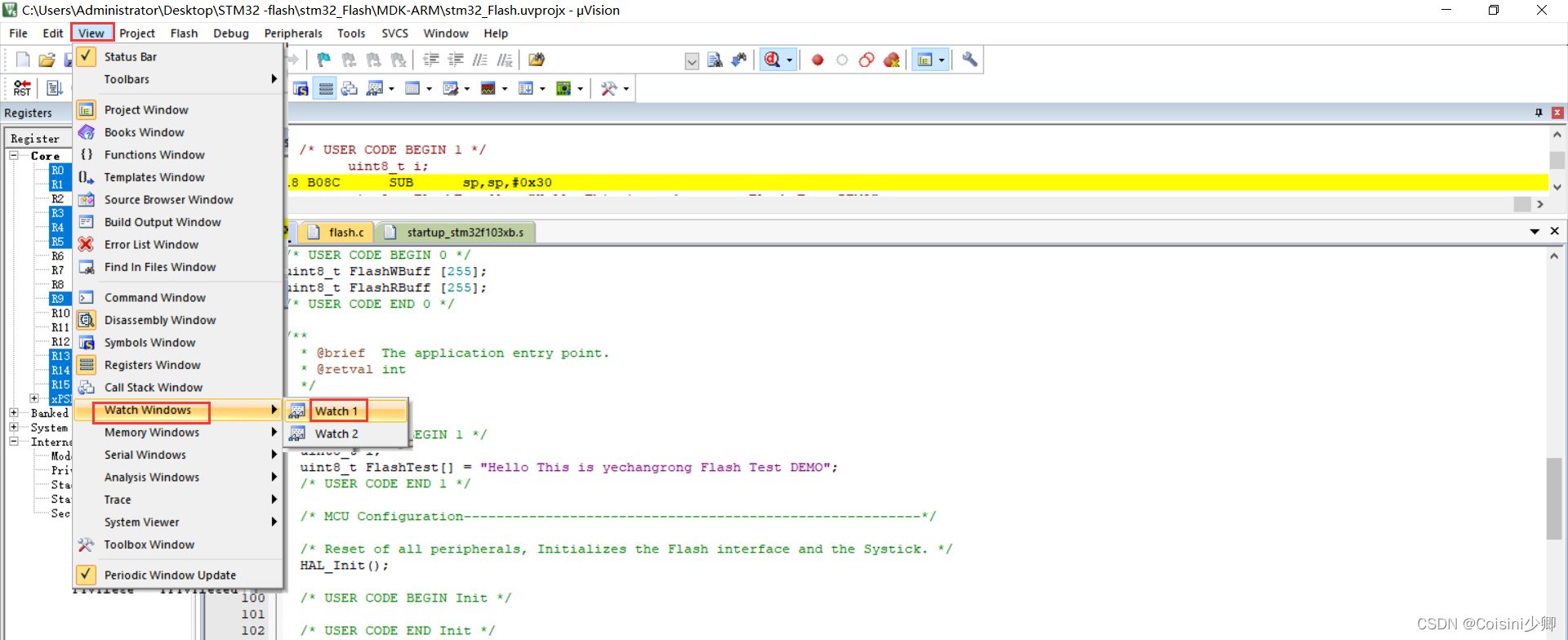Toggle Registers Window toolbar icon
Viewport: 1568px width, 640px height.
tap(326, 88)
